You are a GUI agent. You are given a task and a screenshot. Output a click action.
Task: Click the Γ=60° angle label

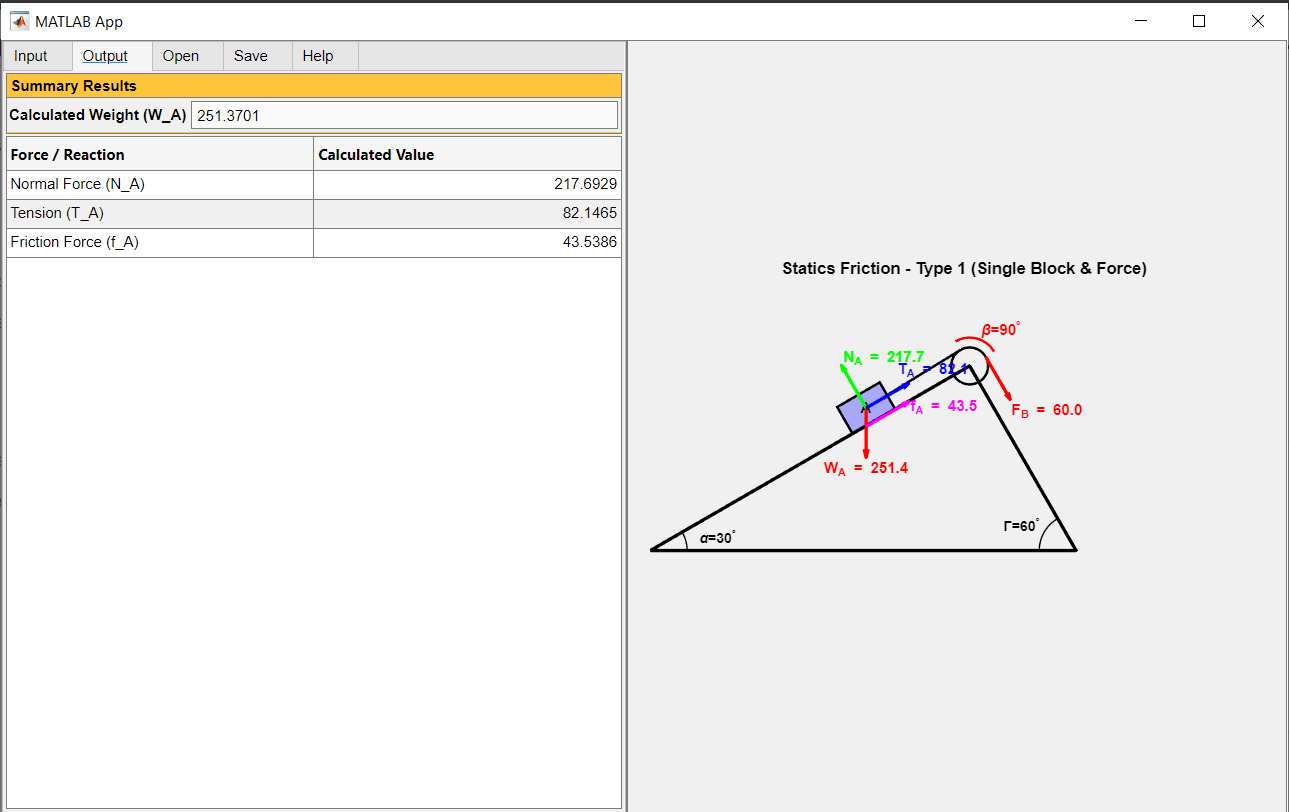tap(1022, 525)
